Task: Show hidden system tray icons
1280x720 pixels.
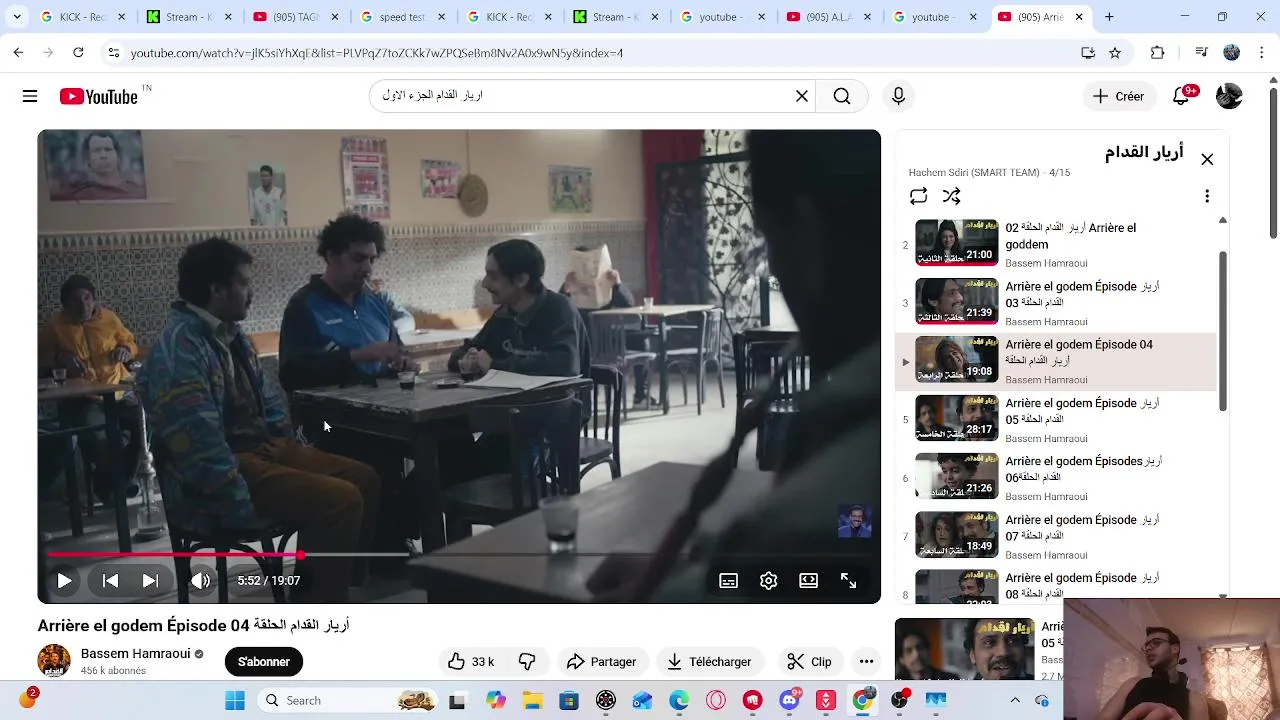Action: [1015, 700]
